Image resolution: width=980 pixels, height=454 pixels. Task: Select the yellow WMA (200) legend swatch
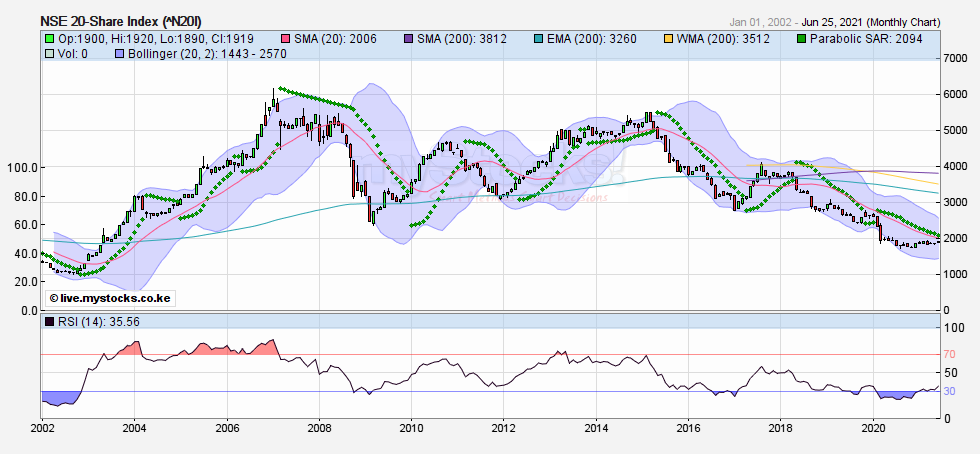pyautogui.click(x=667, y=37)
